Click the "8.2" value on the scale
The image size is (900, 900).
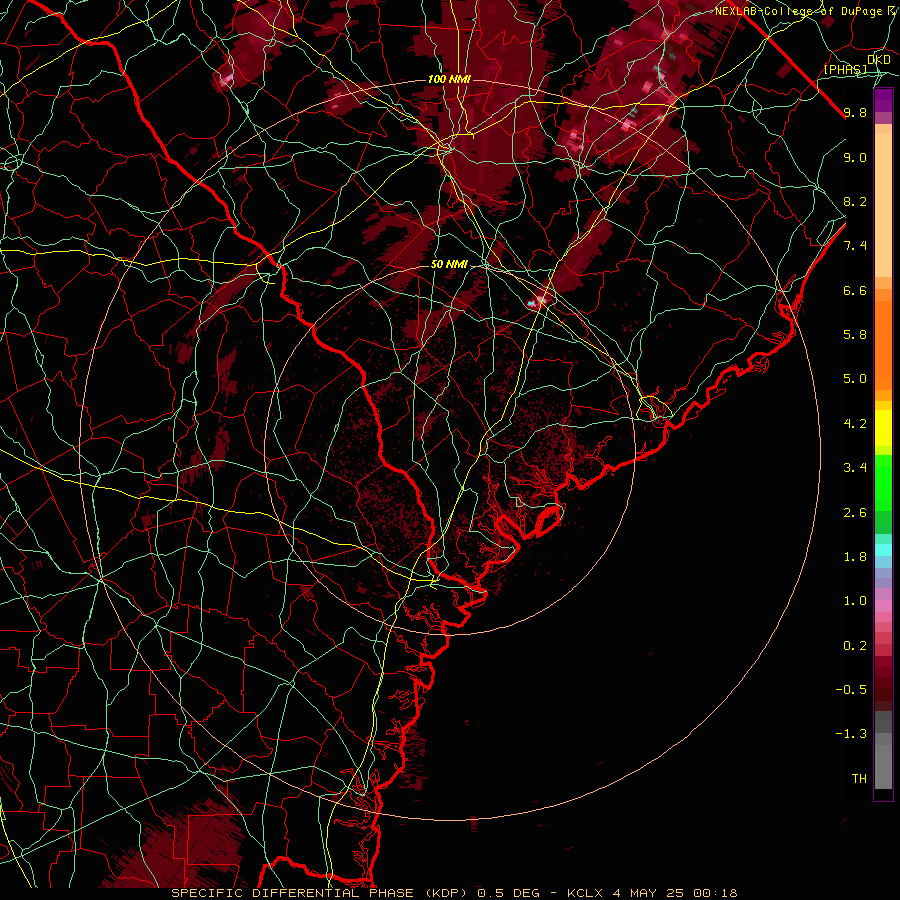[x=855, y=201]
